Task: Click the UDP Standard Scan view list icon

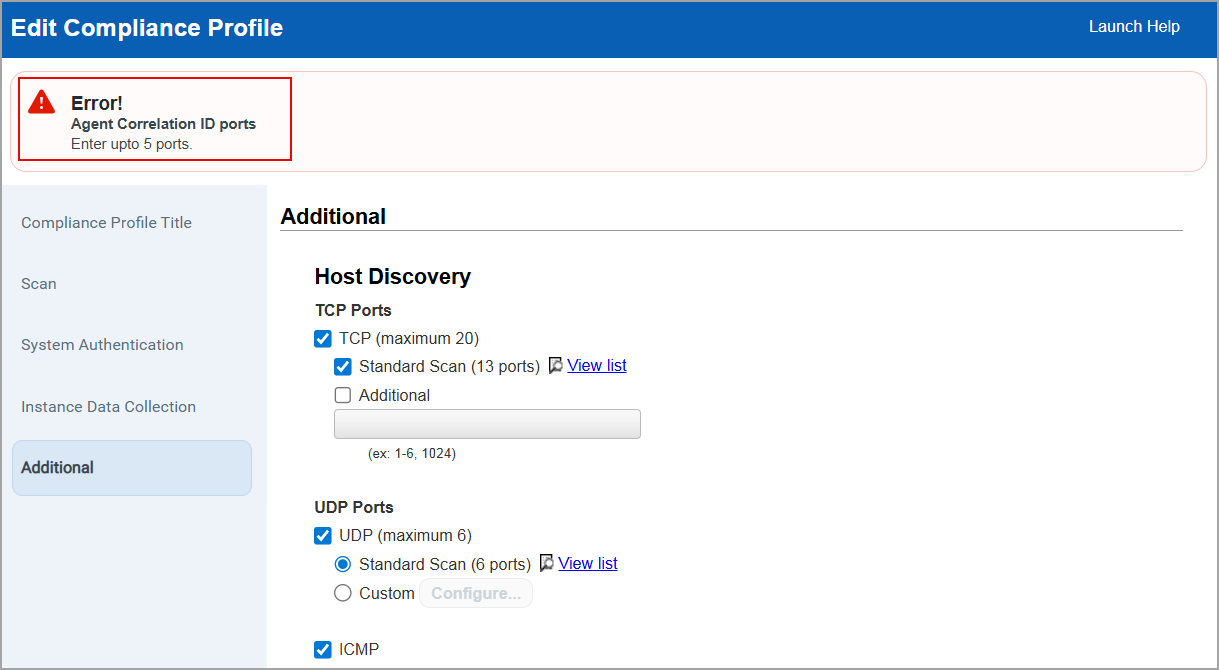Action: pos(547,564)
